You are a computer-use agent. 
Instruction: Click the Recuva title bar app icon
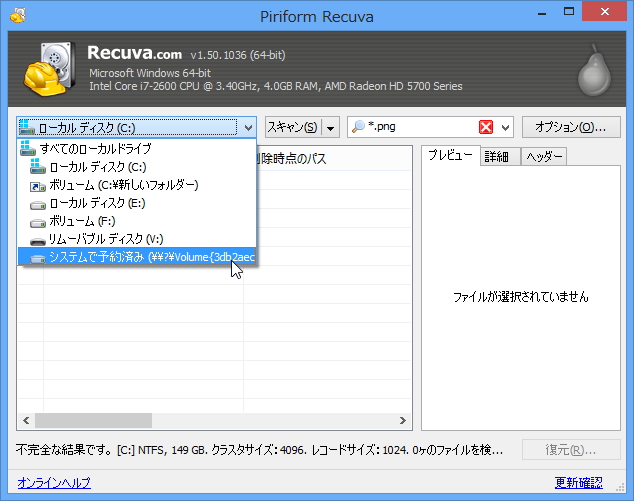(18, 15)
